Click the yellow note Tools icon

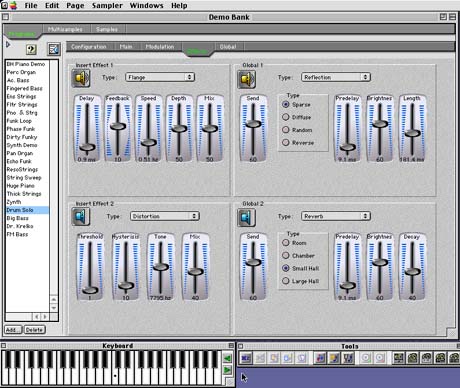coord(334,358)
